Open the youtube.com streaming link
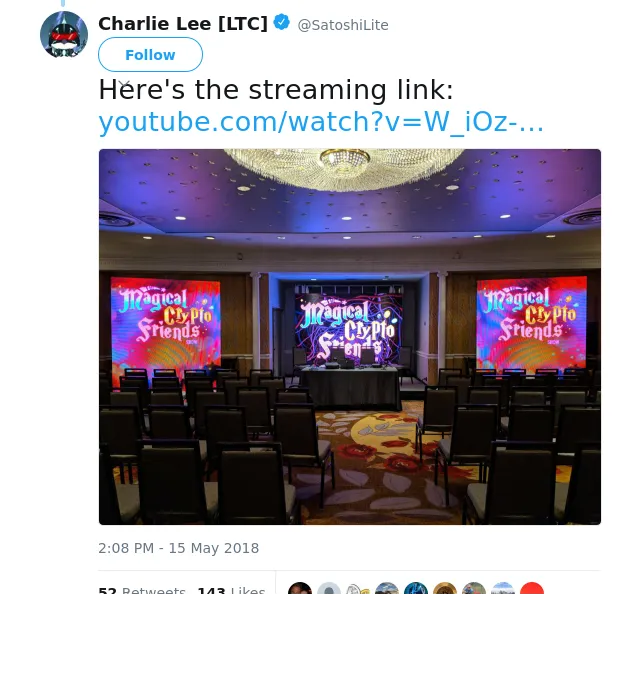The width and height of the screenshot is (640, 679). [x=321, y=122]
